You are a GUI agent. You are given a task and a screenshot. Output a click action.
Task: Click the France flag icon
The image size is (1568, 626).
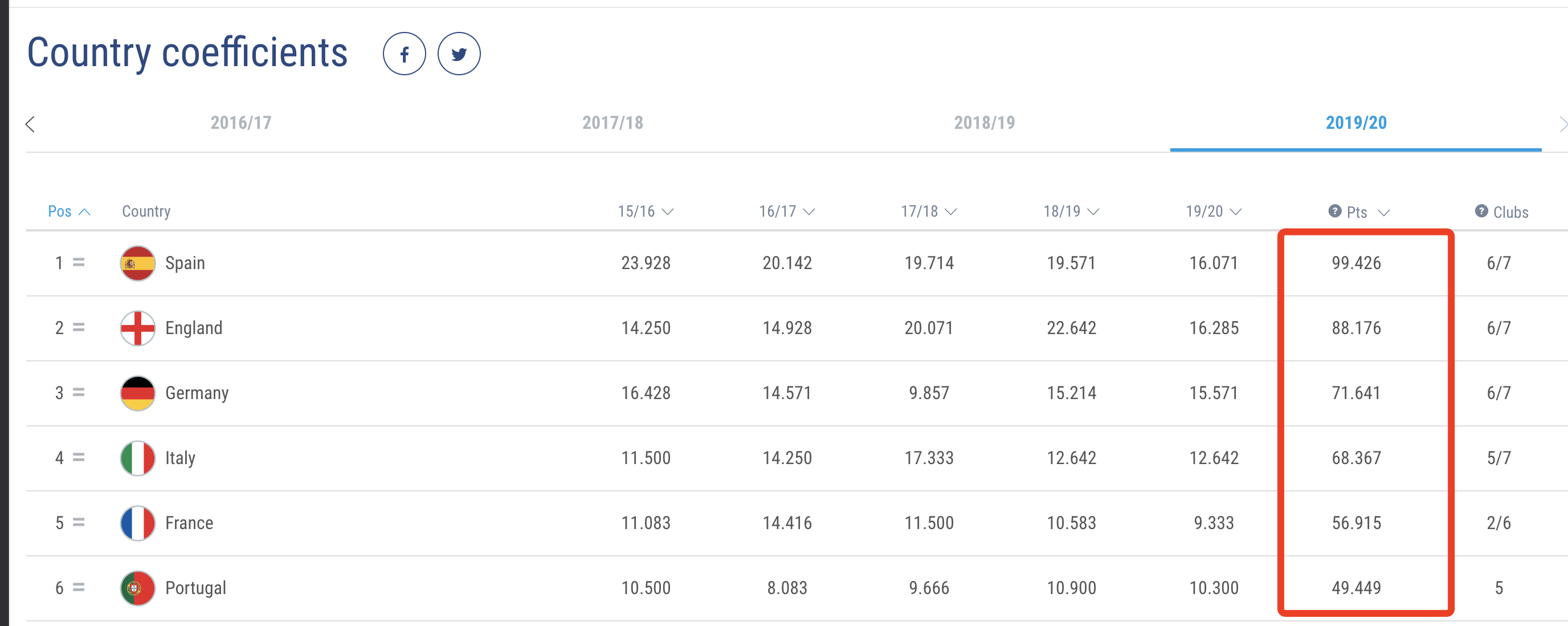point(137,523)
